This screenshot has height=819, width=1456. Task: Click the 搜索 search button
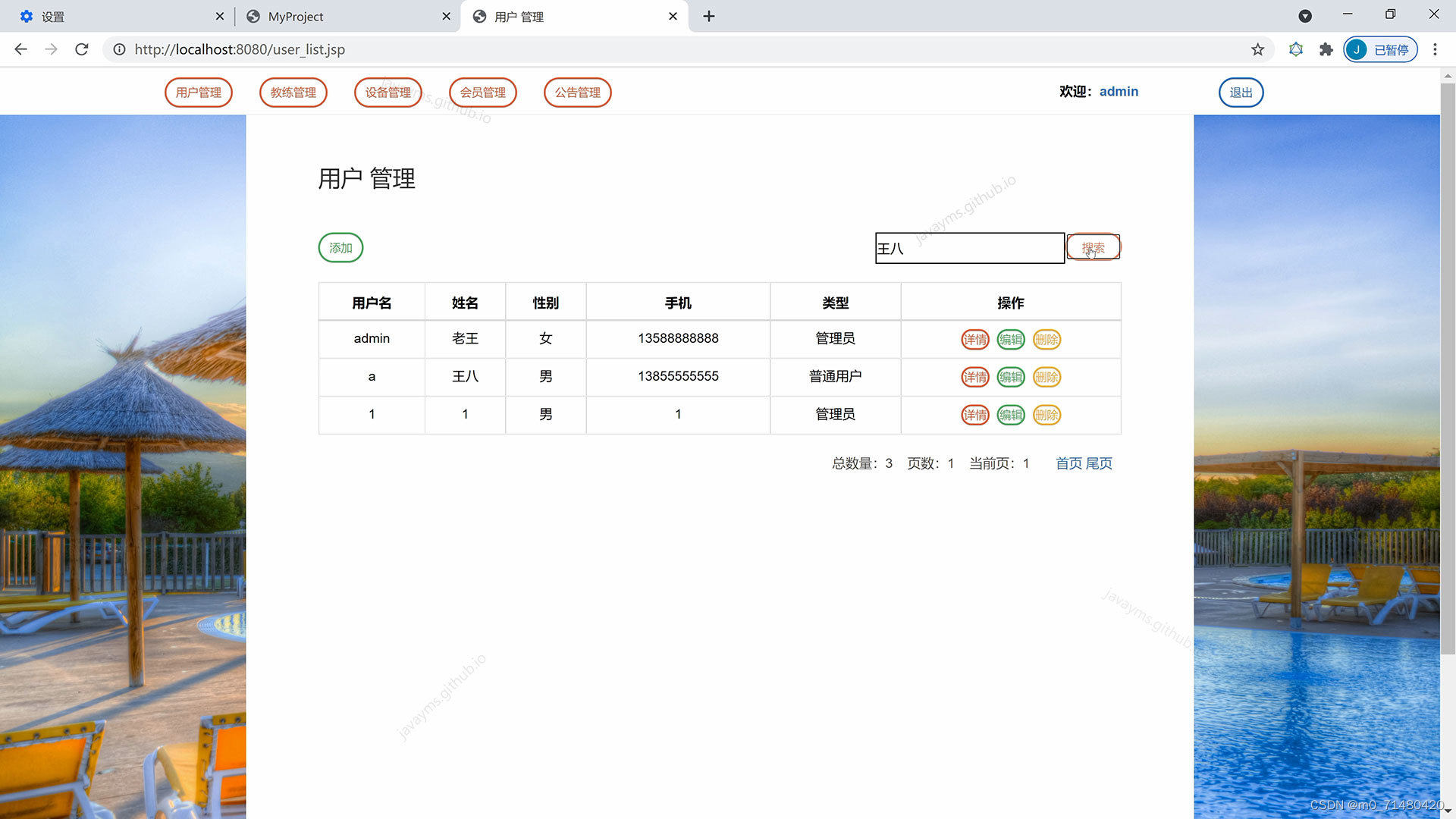coord(1094,247)
